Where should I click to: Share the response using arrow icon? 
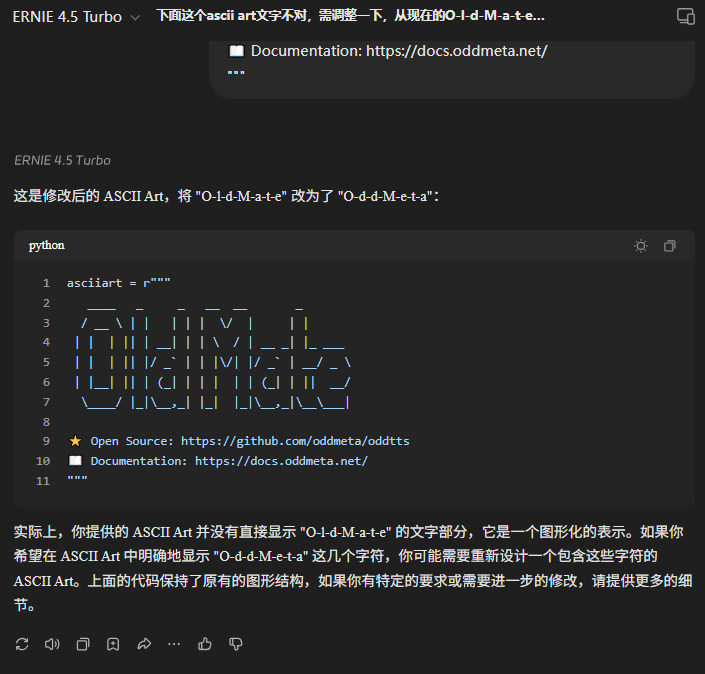pyautogui.click(x=144, y=644)
